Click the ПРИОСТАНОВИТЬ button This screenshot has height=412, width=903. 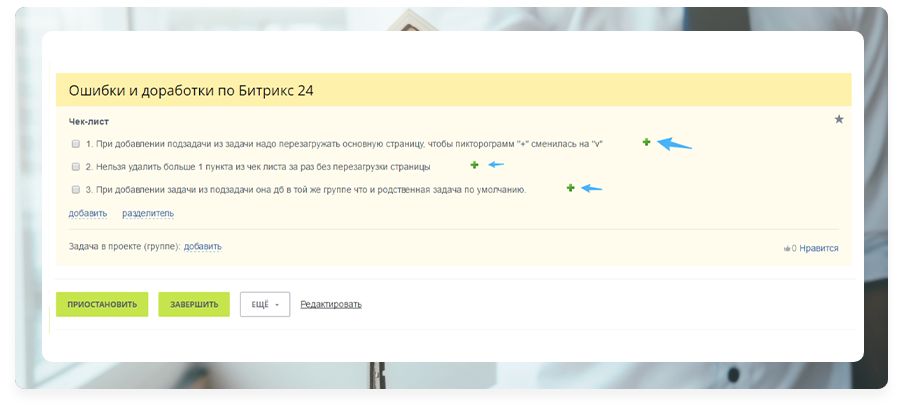coord(102,304)
